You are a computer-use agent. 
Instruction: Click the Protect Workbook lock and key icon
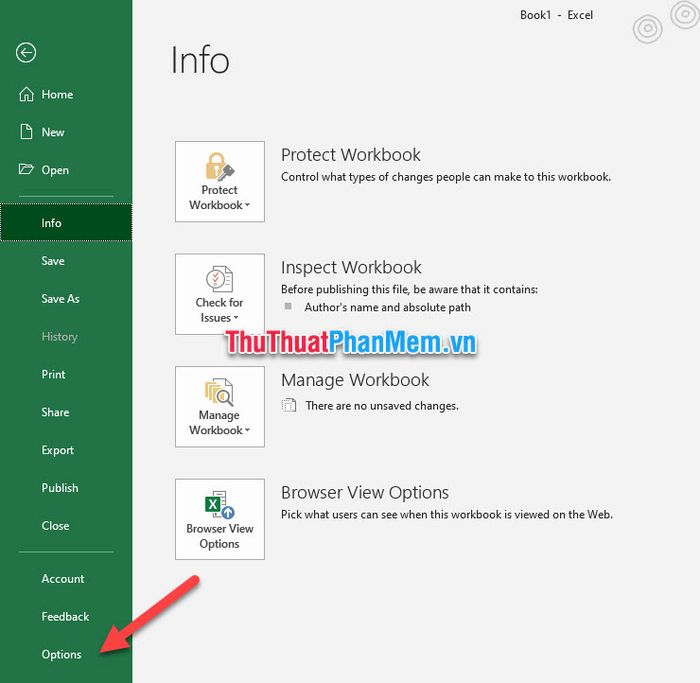click(x=220, y=166)
